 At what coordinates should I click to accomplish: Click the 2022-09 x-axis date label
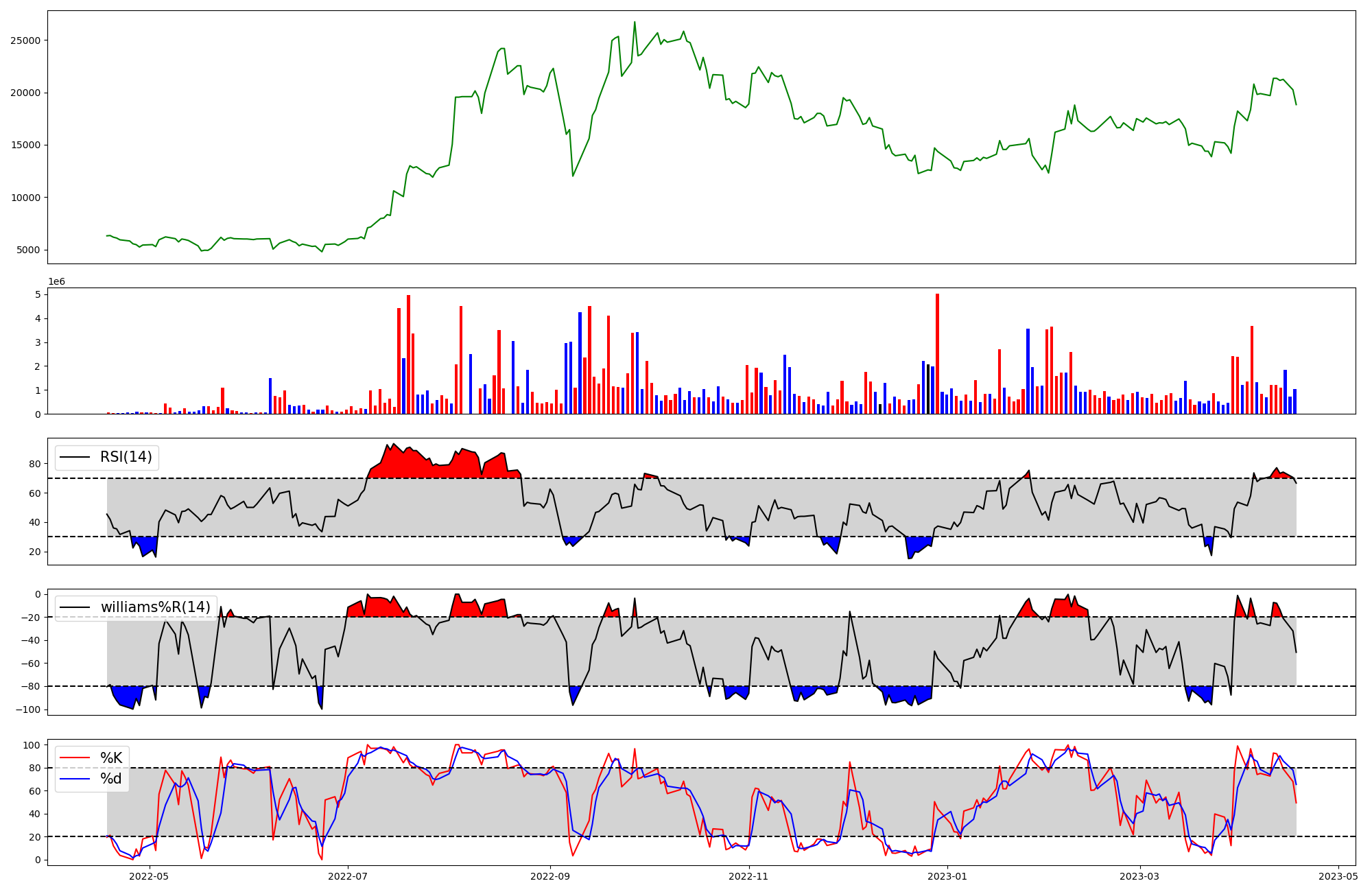tap(550, 876)
